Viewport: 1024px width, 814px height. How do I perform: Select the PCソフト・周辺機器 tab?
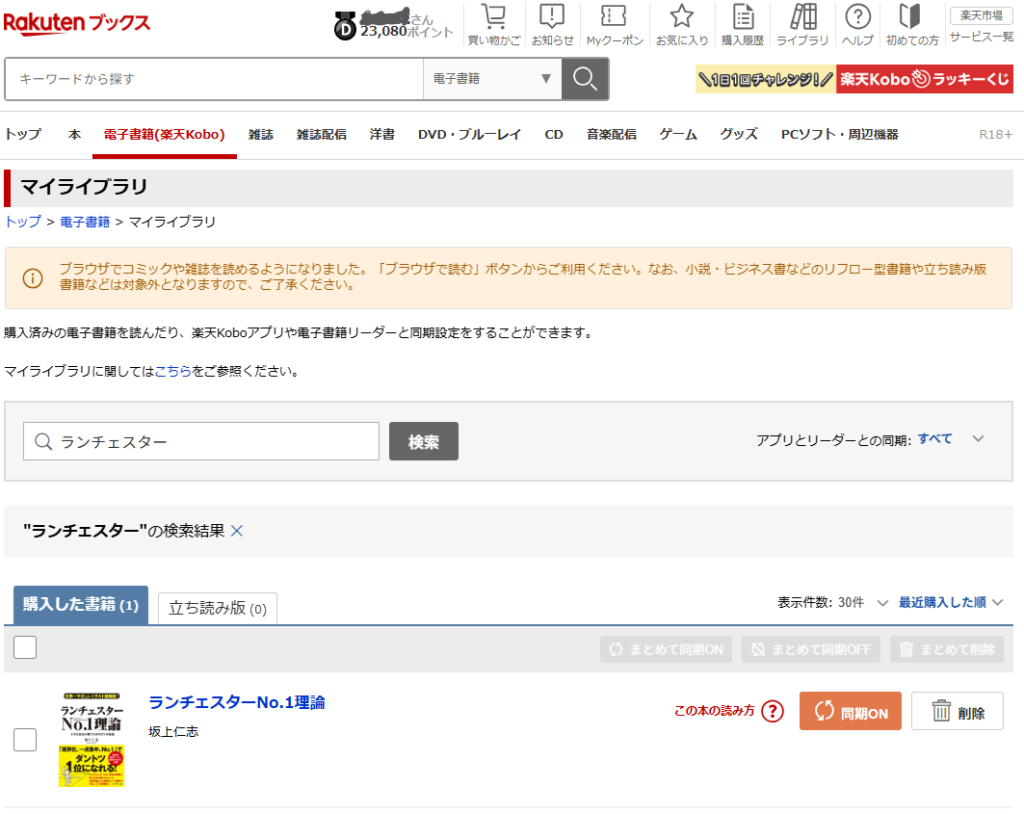pyautogui.click(x=840, y=135)
